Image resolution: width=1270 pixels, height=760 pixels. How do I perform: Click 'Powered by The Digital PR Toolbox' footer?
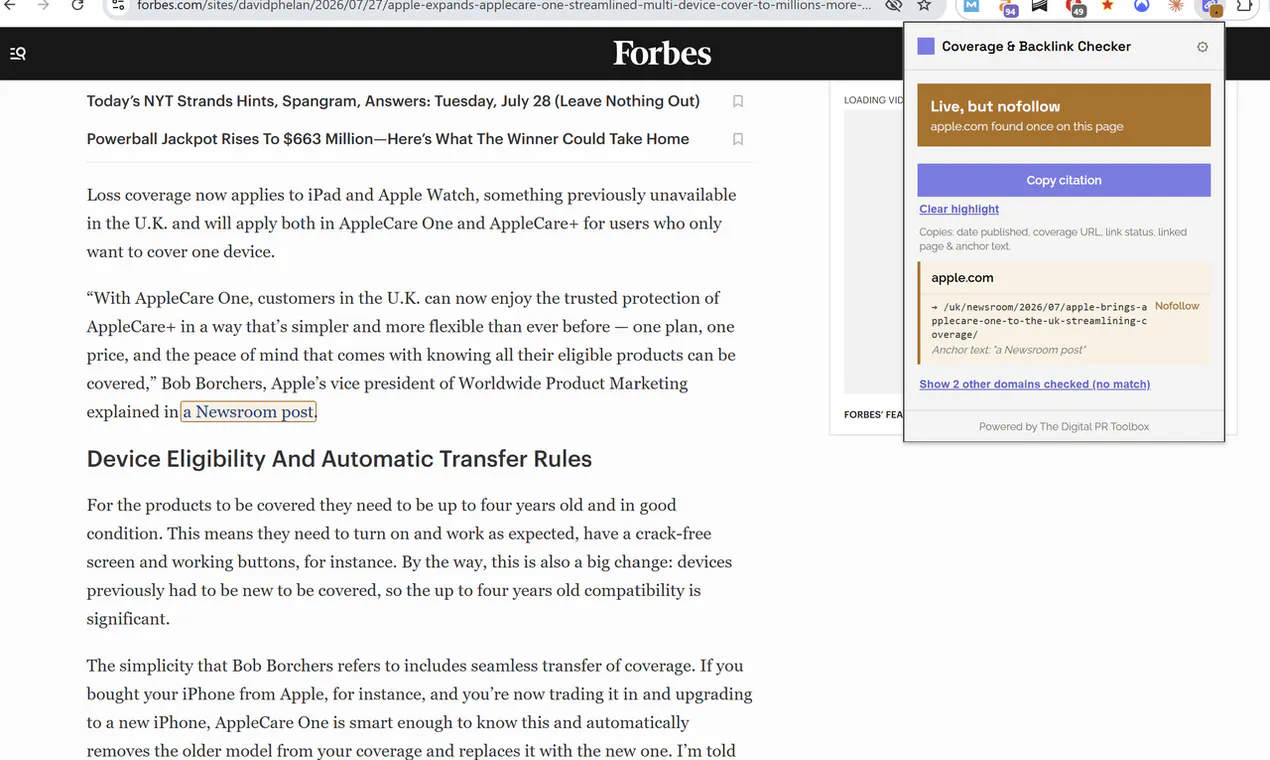pyautogui.click(x=1064, y=426)
